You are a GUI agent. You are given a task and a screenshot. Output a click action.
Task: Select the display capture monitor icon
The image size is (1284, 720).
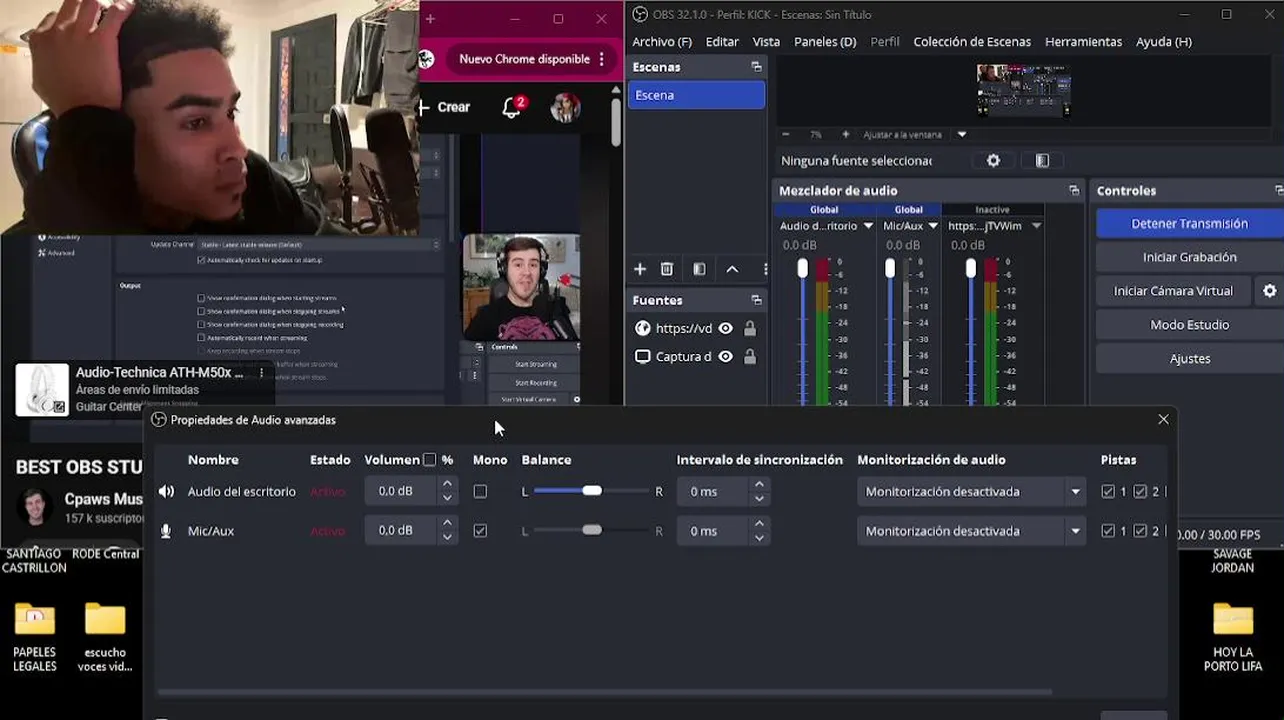(x=643, y=357)
